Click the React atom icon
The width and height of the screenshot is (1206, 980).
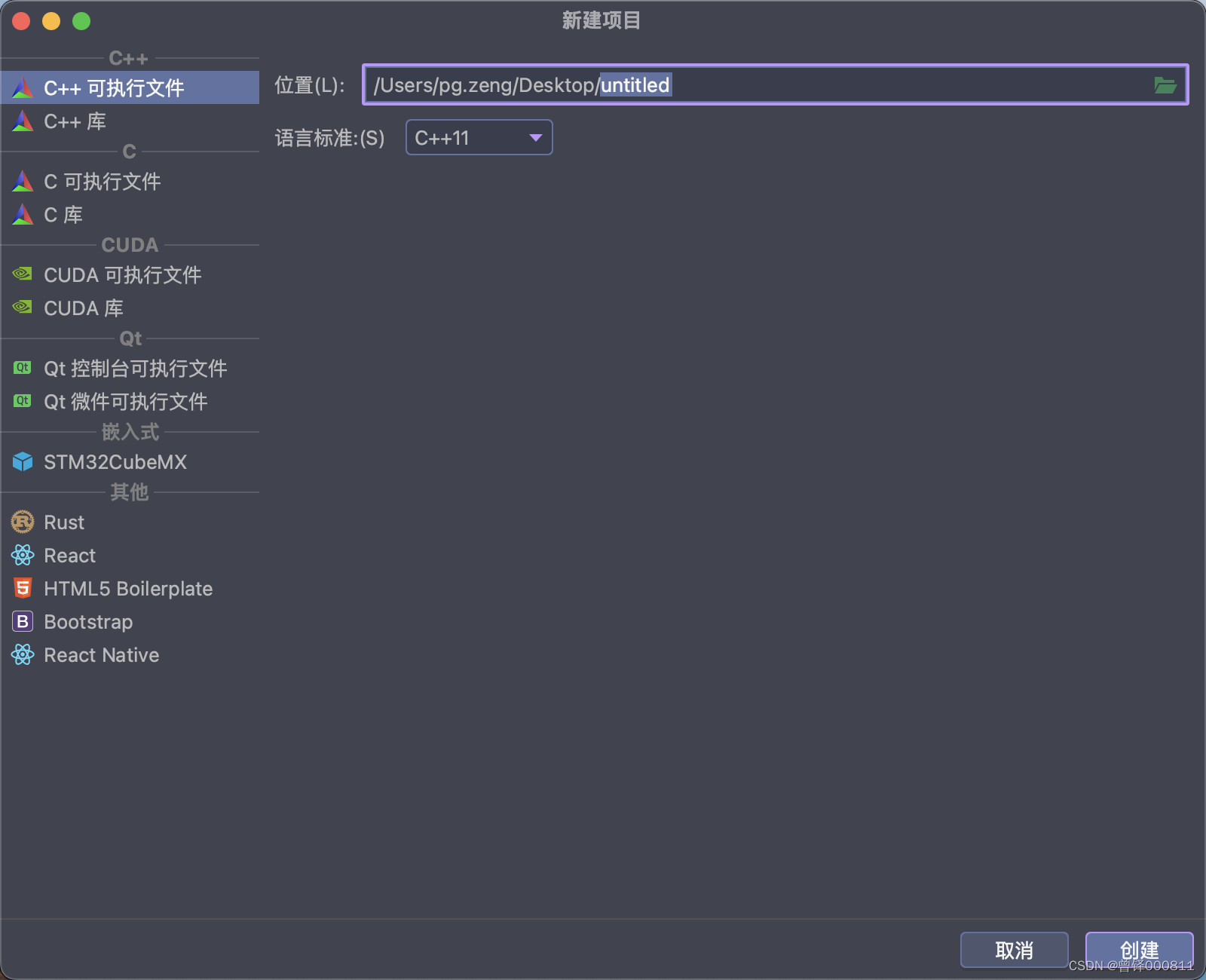click(22, 555)
